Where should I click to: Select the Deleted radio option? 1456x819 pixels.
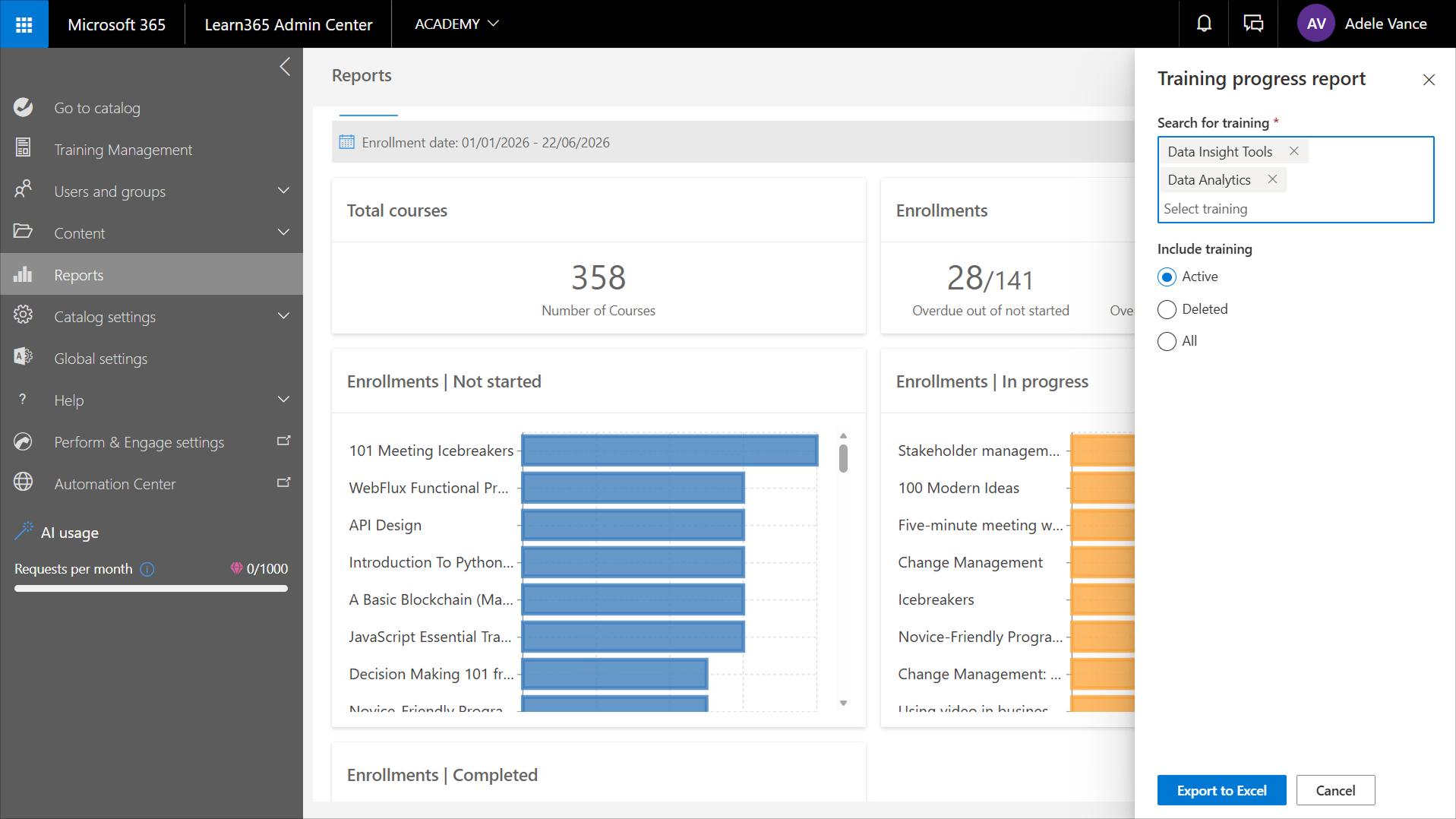pyautogui.click(x=1167, y=309)
